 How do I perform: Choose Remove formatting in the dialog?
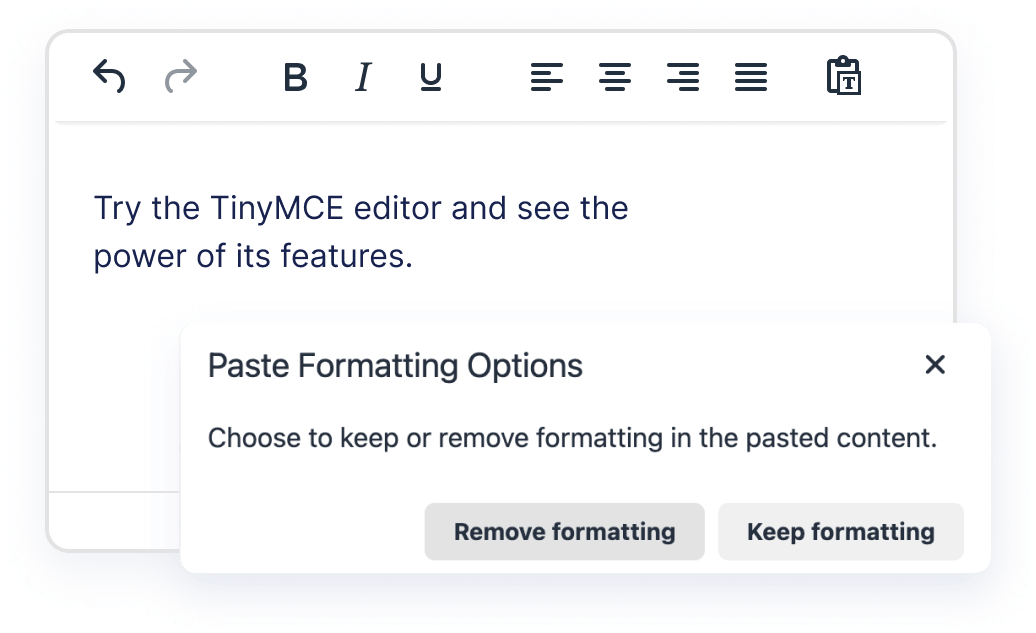coord(564,531)
